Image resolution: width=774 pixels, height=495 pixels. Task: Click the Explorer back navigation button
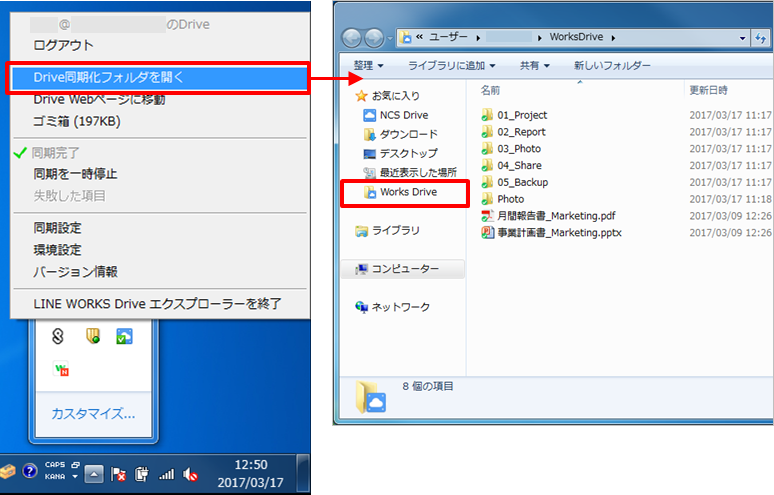coord(353,38)
